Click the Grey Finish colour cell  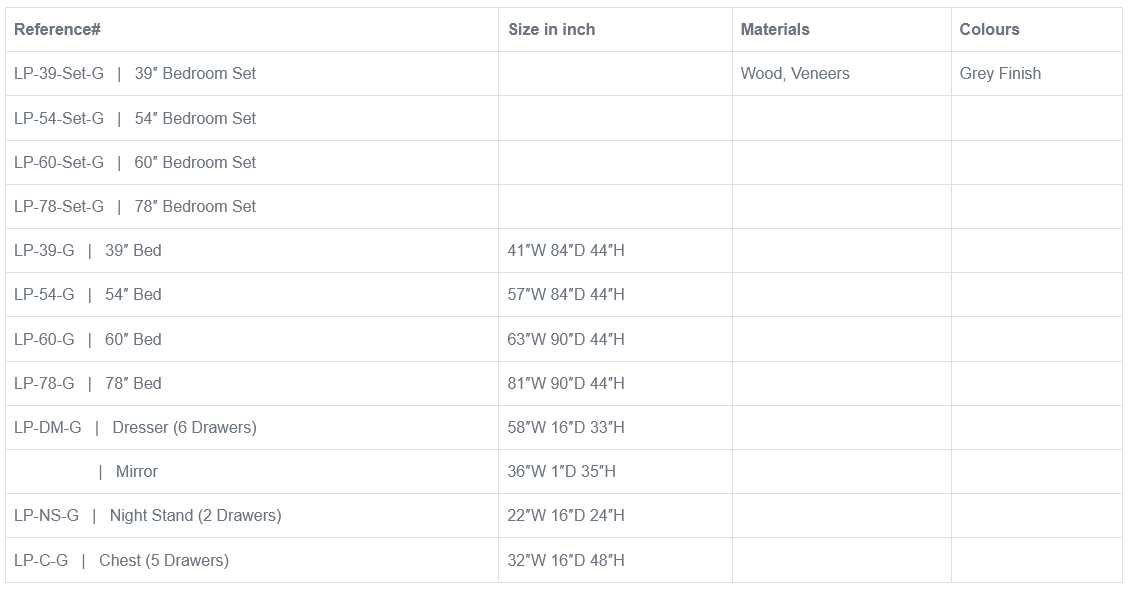tap(1000, 74)
